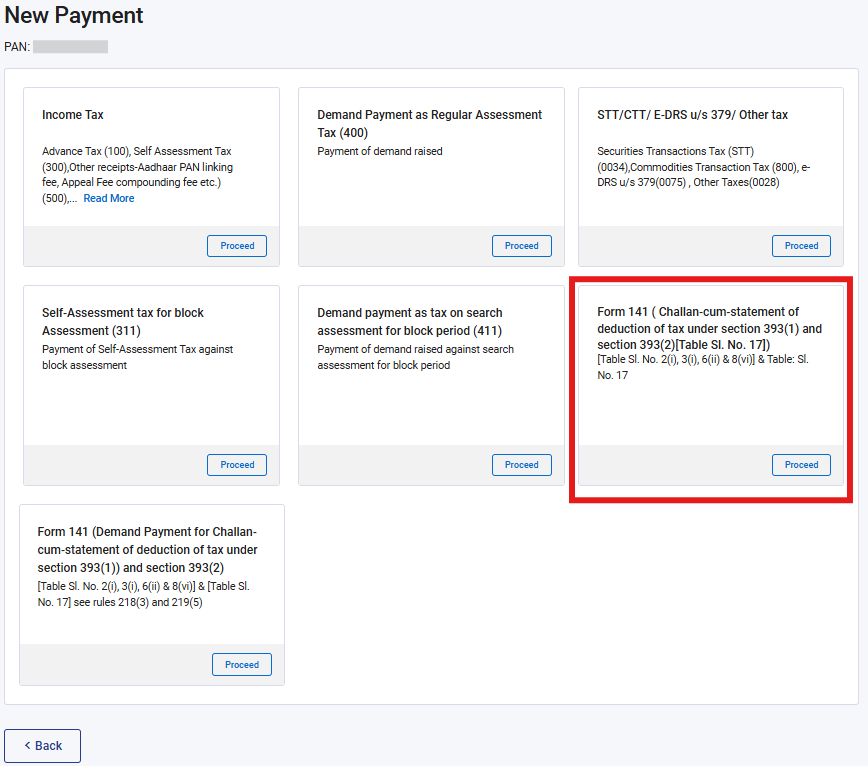
Task: Click the 'Advance Tax (100), Self Assessment Tax' description
Action: point(137,174)
